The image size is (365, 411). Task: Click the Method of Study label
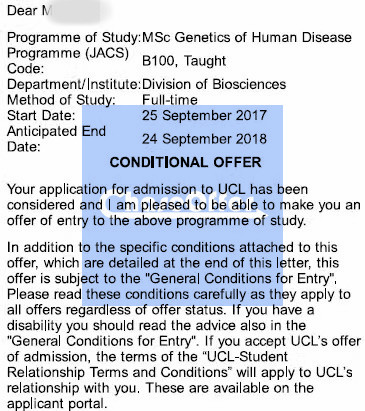[61, 100]
